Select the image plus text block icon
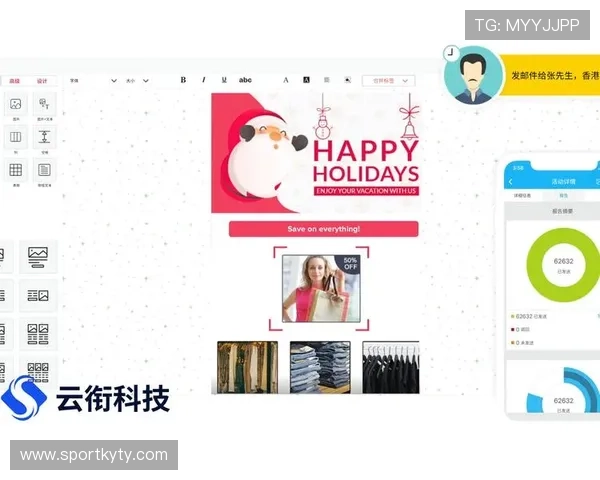 [x=44, y=104]
